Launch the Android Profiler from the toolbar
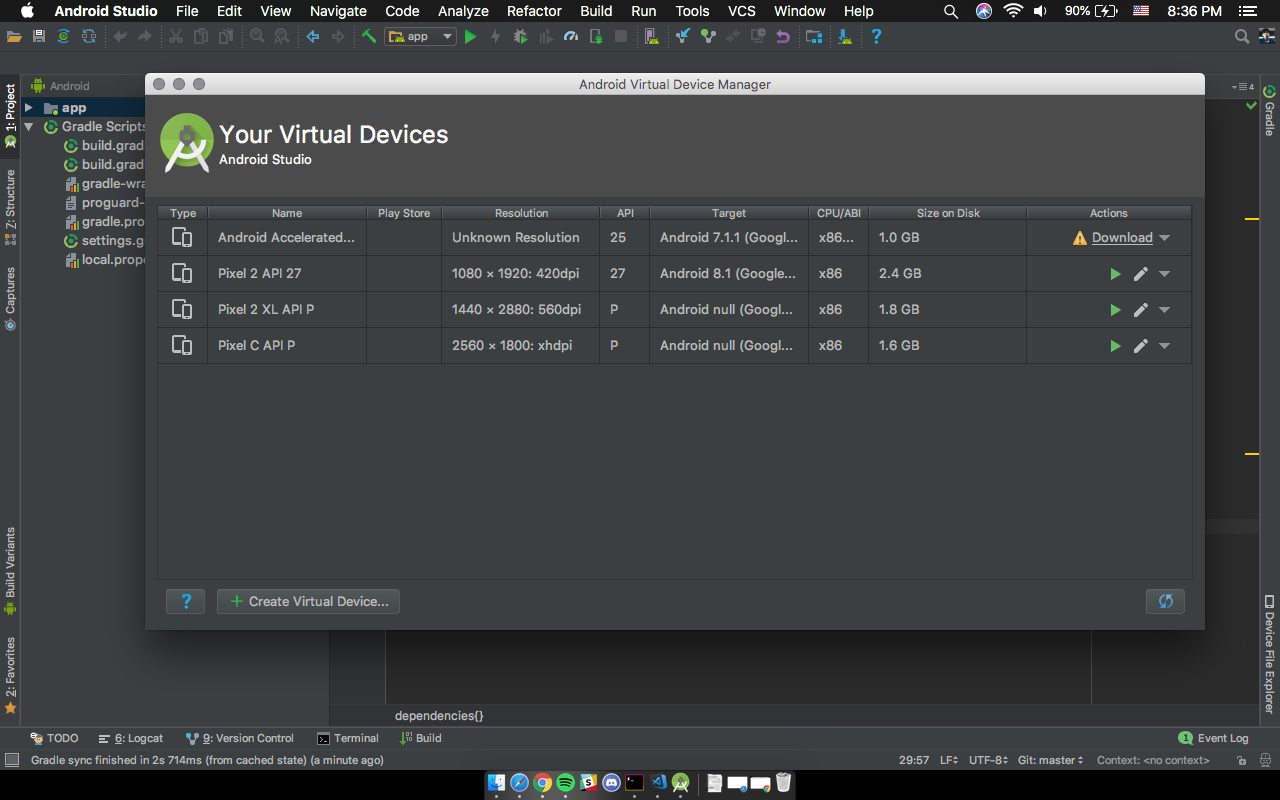 point(570,36)
